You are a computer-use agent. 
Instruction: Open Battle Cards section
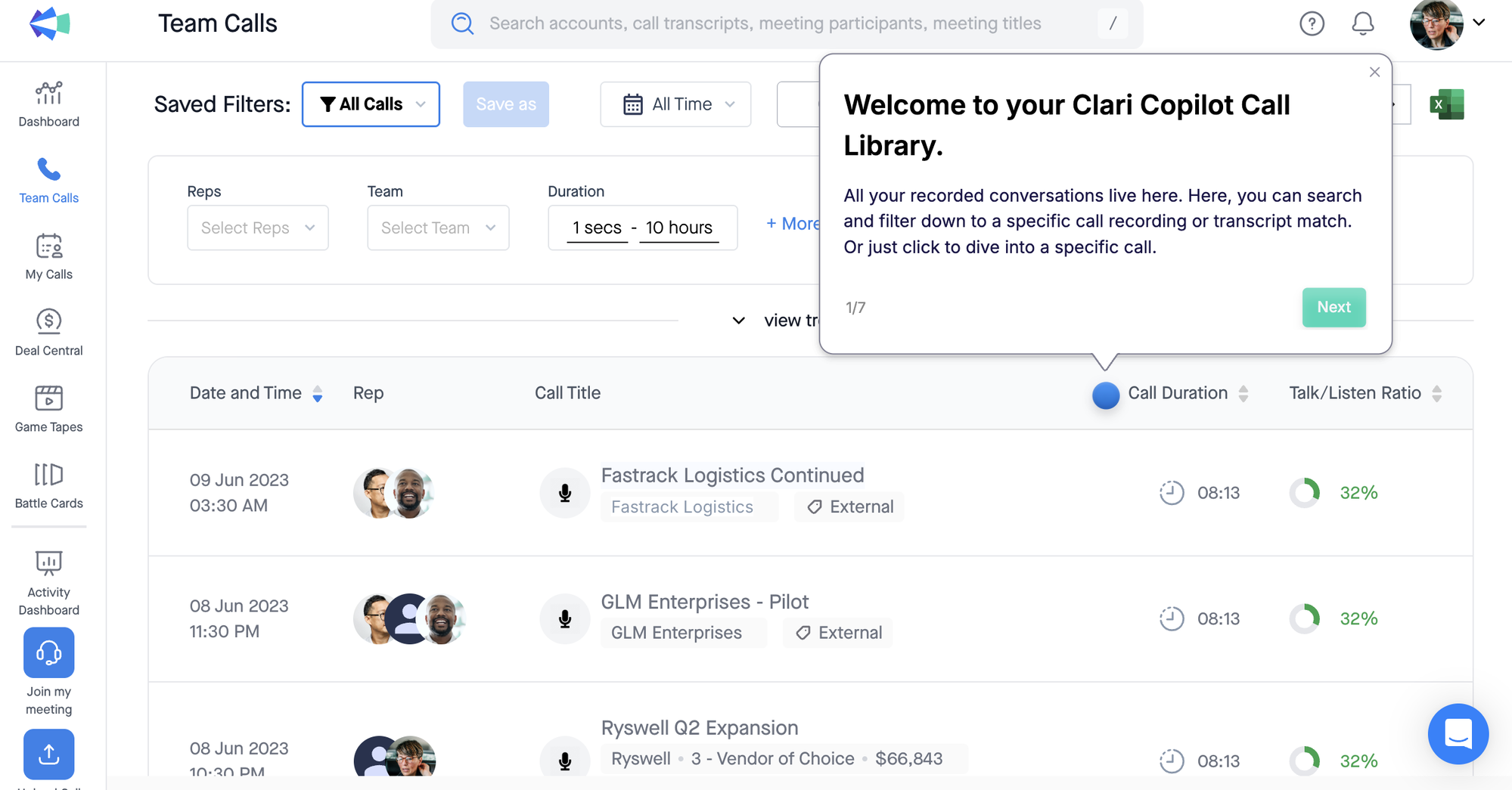coord(48,486)
